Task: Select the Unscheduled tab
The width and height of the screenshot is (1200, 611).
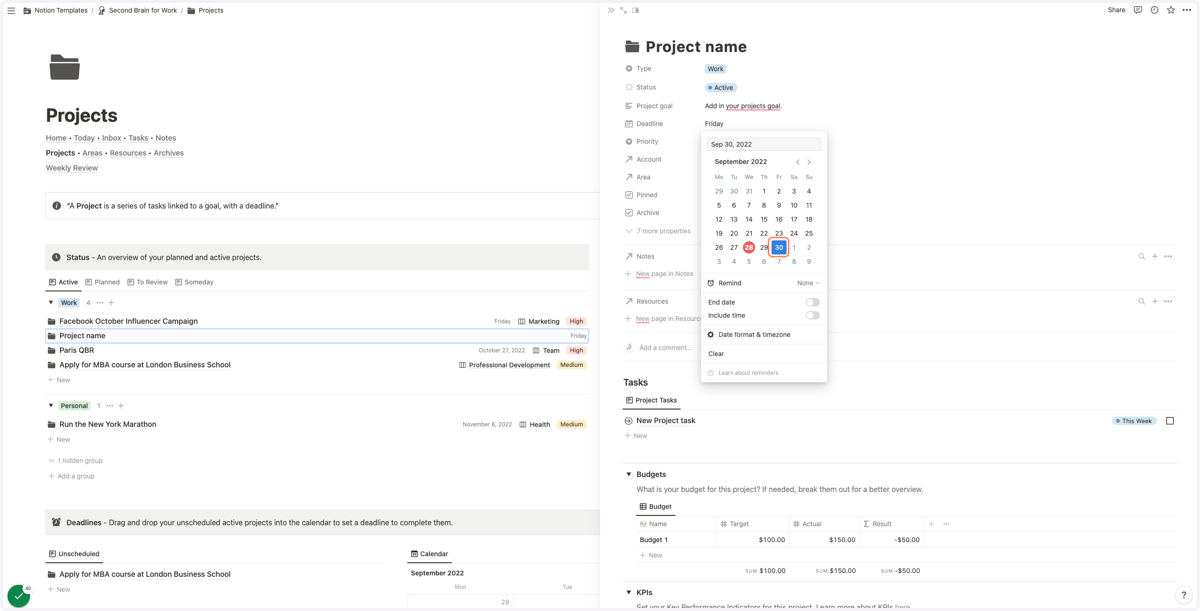Action: [x=74, y=554]
